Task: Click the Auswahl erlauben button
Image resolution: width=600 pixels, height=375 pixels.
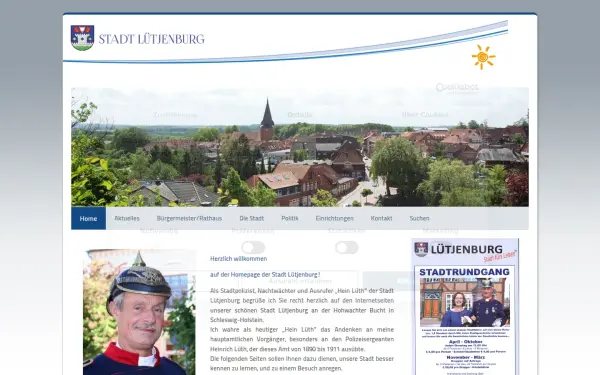Action: [x=300, y=281]
